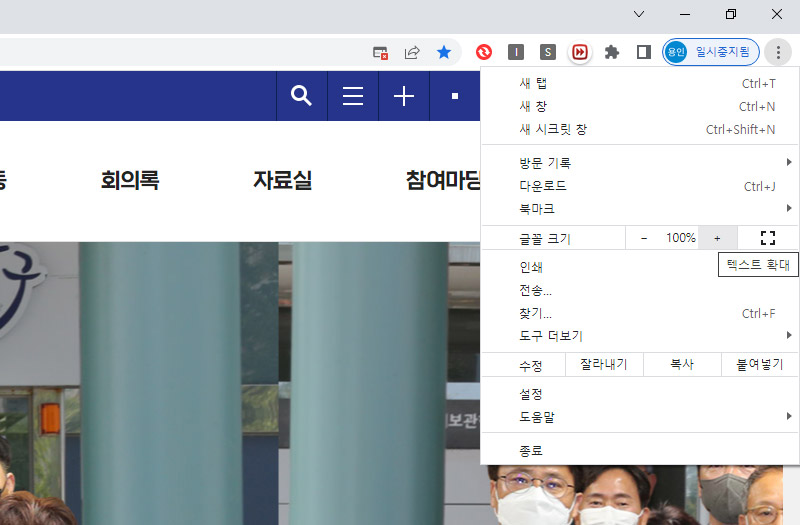This screenshot has width=800, height=525.
Task: Open the website hamburger menu icon
Action: pyautogui.click(x=353, y=96)
